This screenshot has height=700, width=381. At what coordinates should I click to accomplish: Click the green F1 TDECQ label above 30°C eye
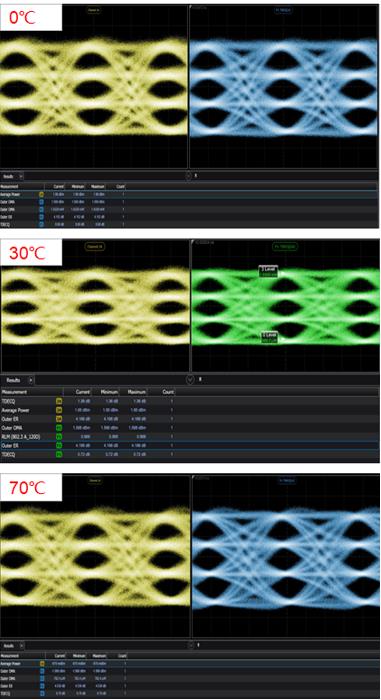285,246
